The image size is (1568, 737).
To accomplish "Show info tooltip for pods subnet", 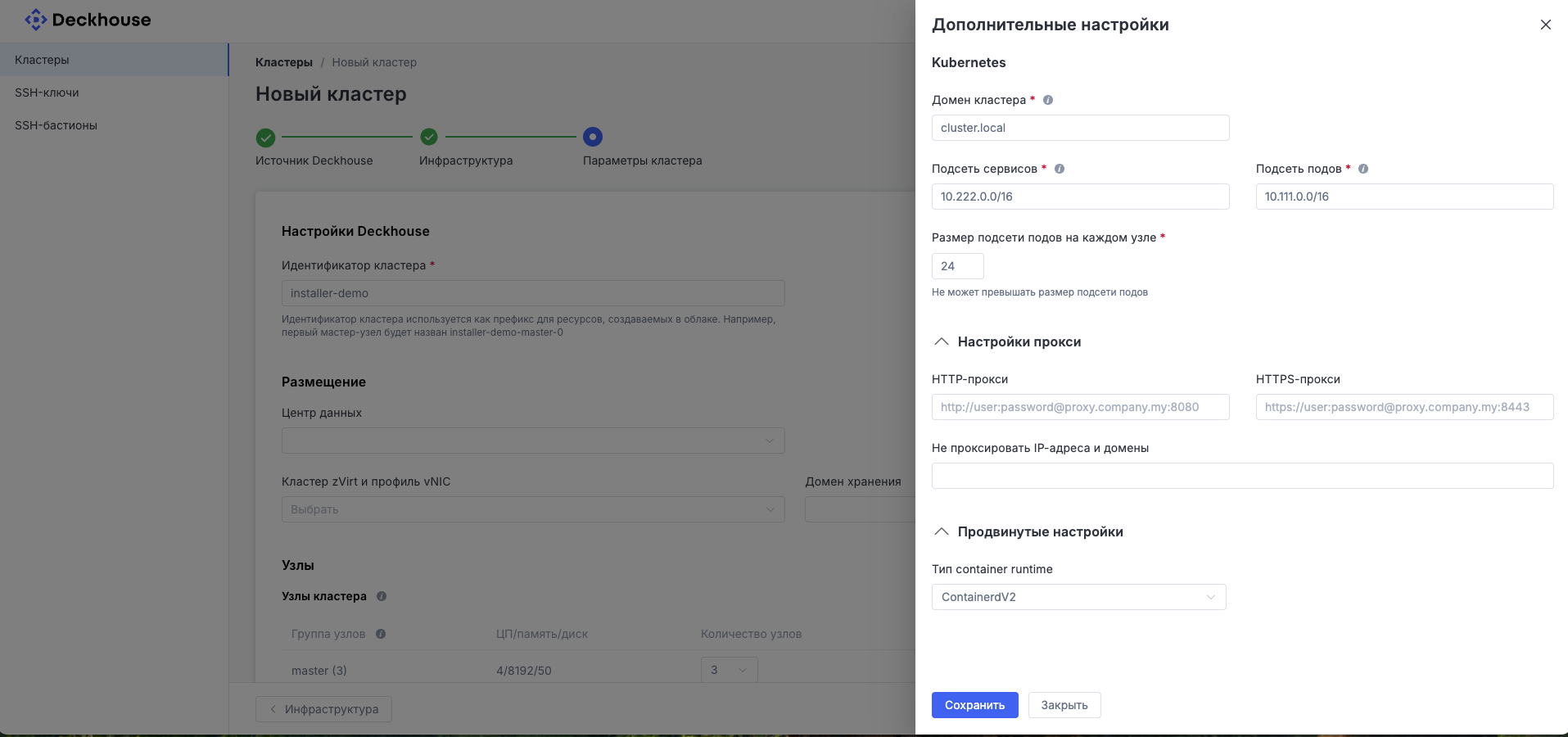I will tap(1363, 169).
